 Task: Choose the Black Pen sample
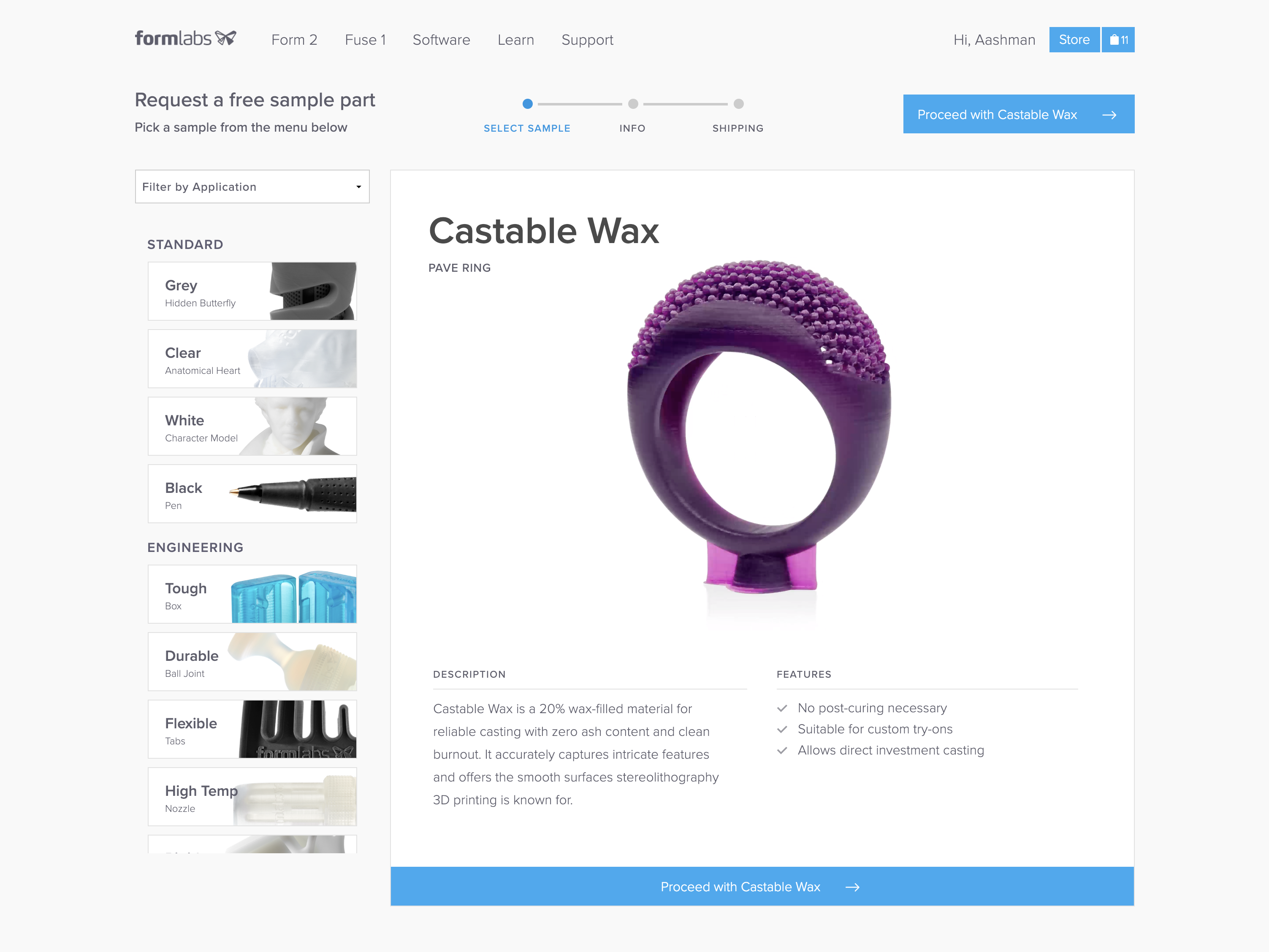click(252, 494)
